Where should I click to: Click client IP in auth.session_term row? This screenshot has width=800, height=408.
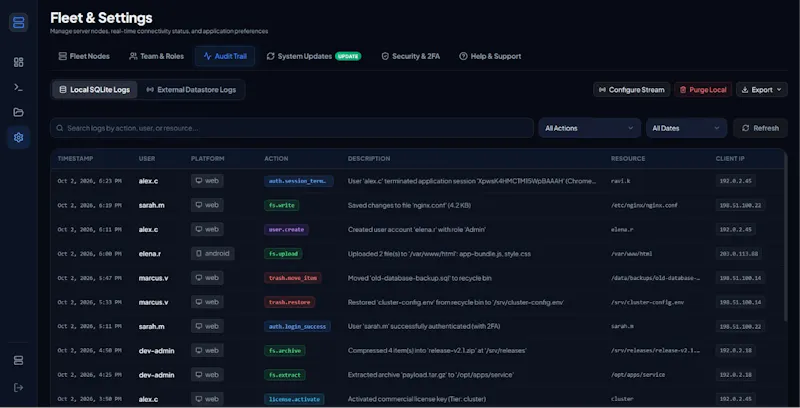735,181
